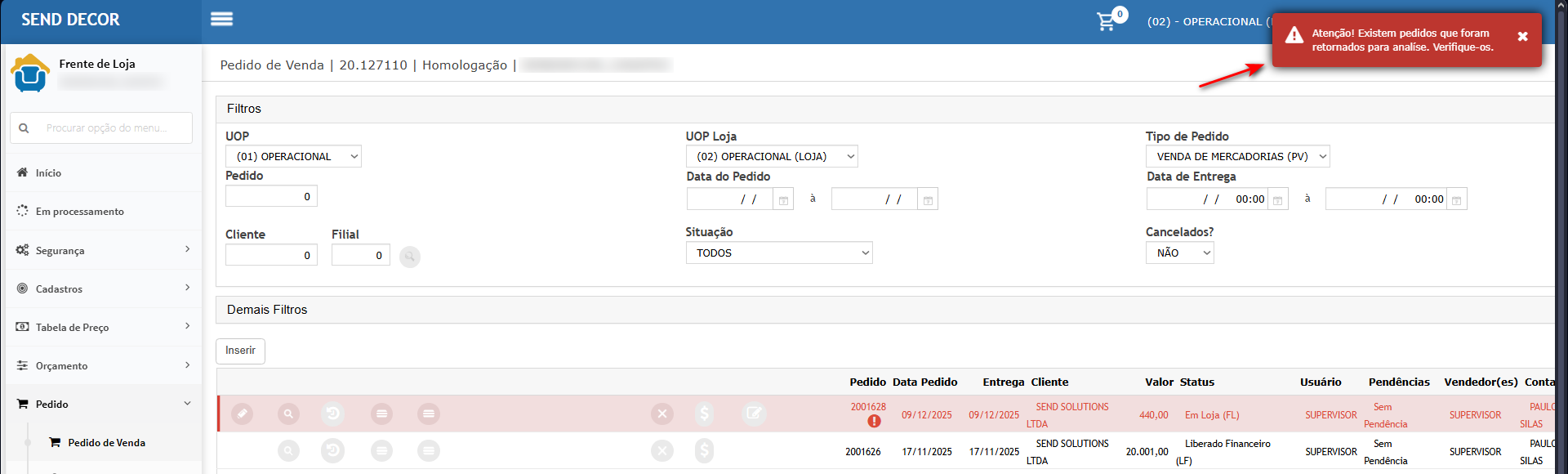Screen dimensions: 1568x474
Task: Click client search icon next to Filial
Action: click(x=410, y=257)
